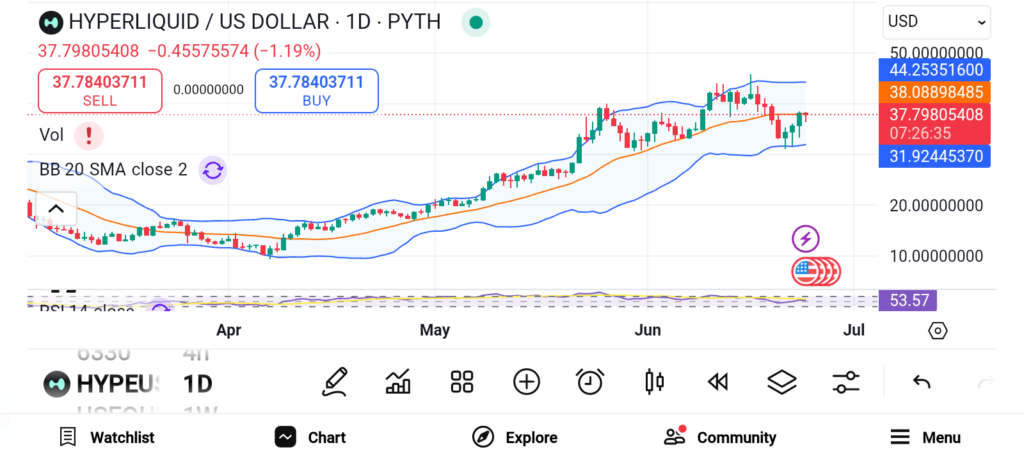This screenshot has height=461, width=1024.
Task: Click the Vol indicator label
Action: (52, 135)
